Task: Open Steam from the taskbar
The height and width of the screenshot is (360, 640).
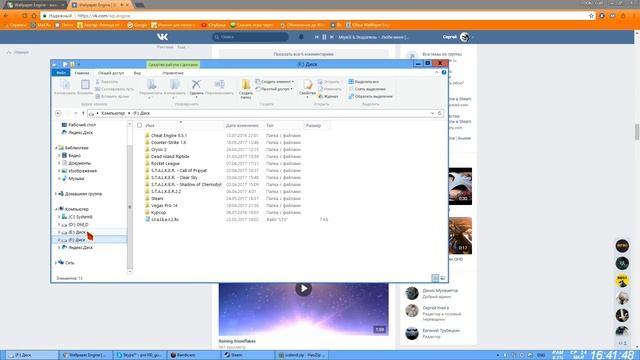Action: (x=247, y=355)
